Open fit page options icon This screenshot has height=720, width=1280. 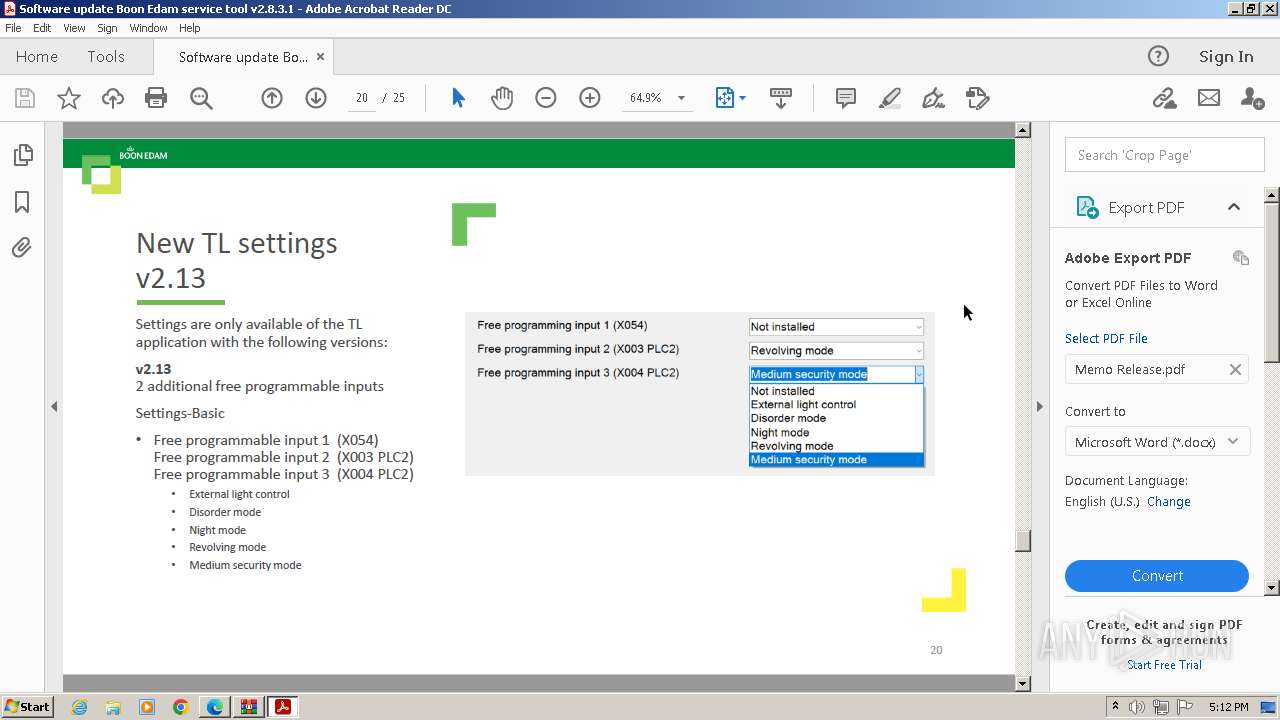(726, 98)
